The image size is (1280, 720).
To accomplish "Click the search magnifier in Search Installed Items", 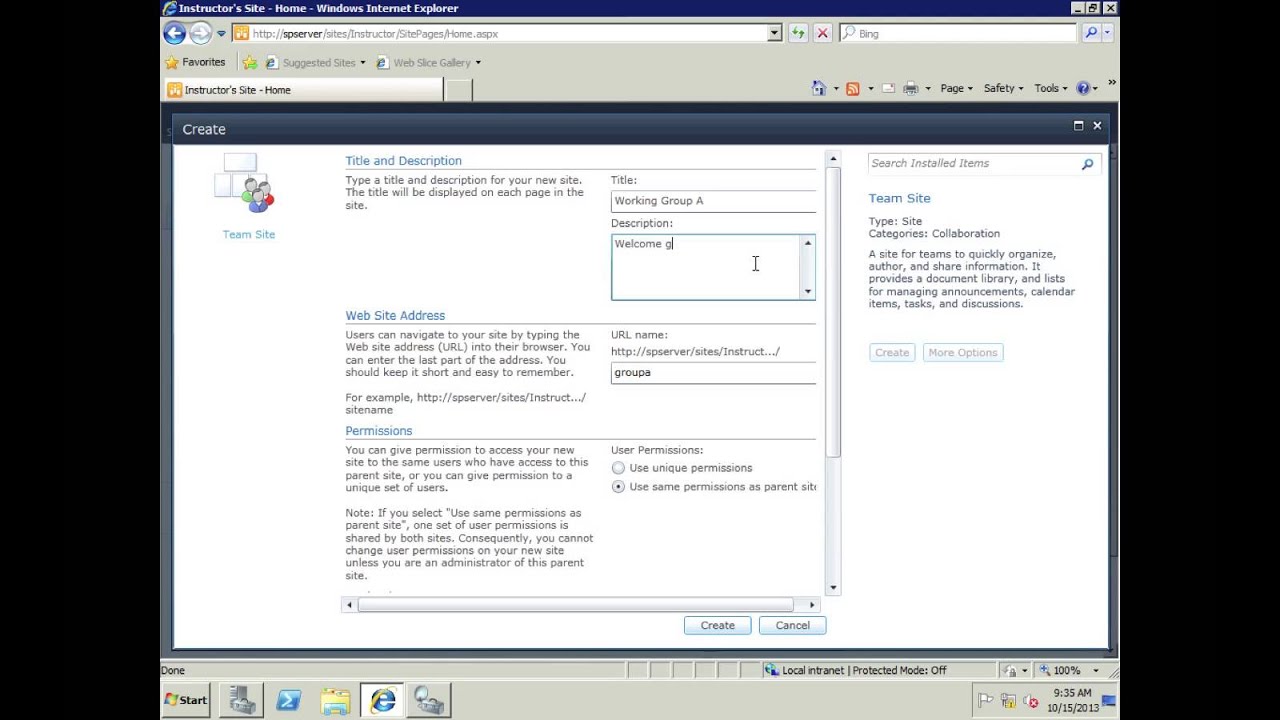I will [x=1087, y=164].
